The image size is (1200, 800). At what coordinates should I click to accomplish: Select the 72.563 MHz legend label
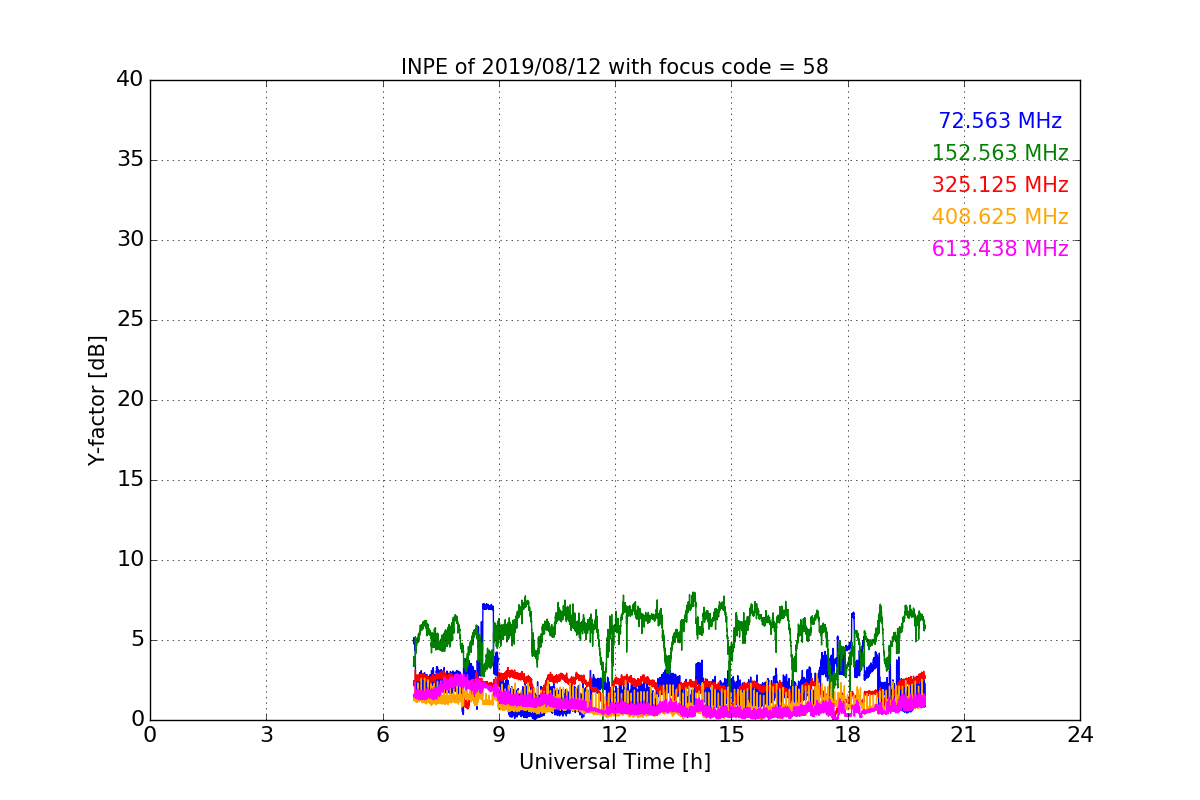[x=1000, y=121]
